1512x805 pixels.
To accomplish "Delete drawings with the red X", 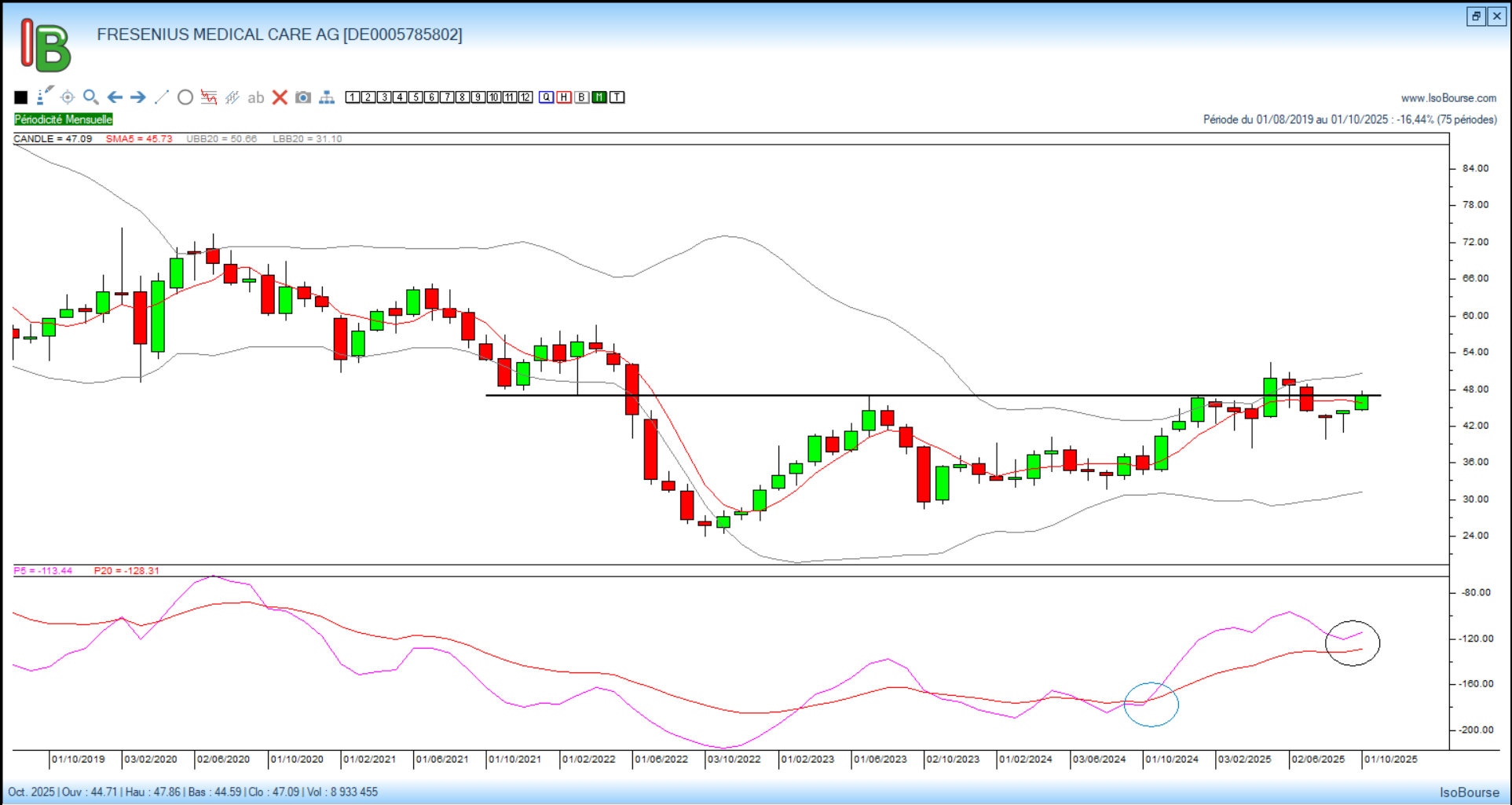I will [x=280, y=97].
